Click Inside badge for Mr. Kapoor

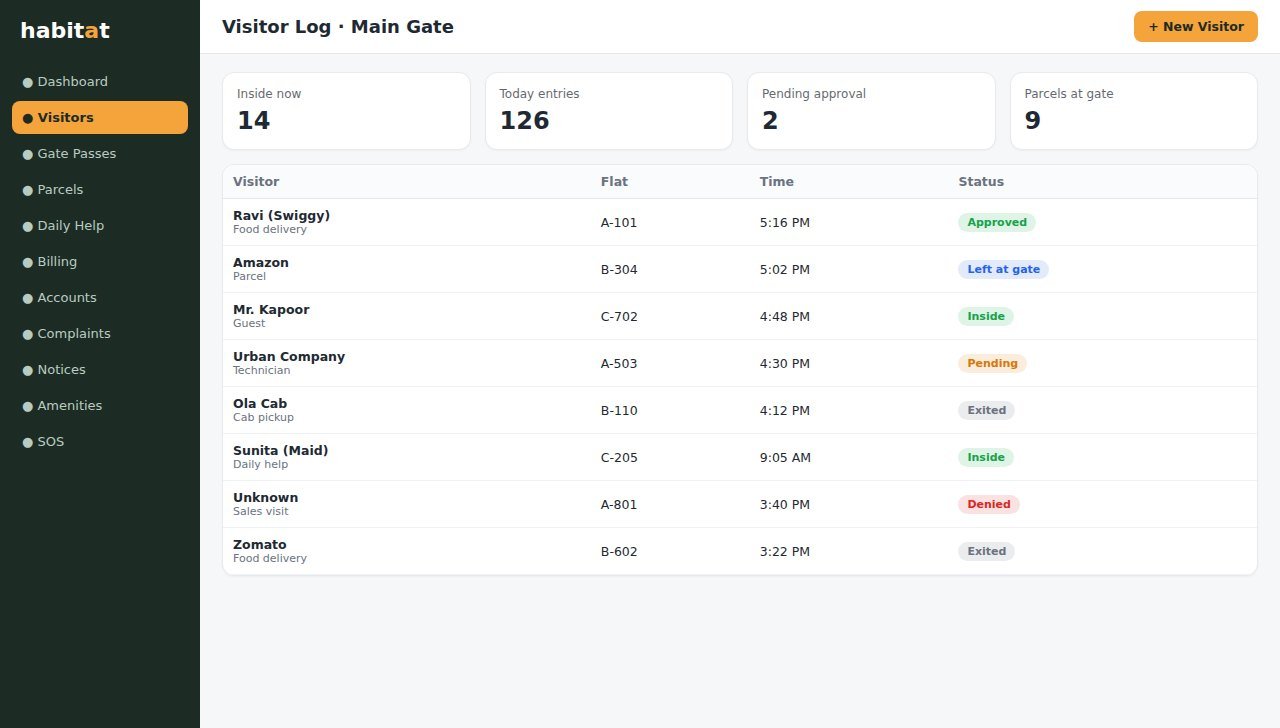tap(986, 316)
